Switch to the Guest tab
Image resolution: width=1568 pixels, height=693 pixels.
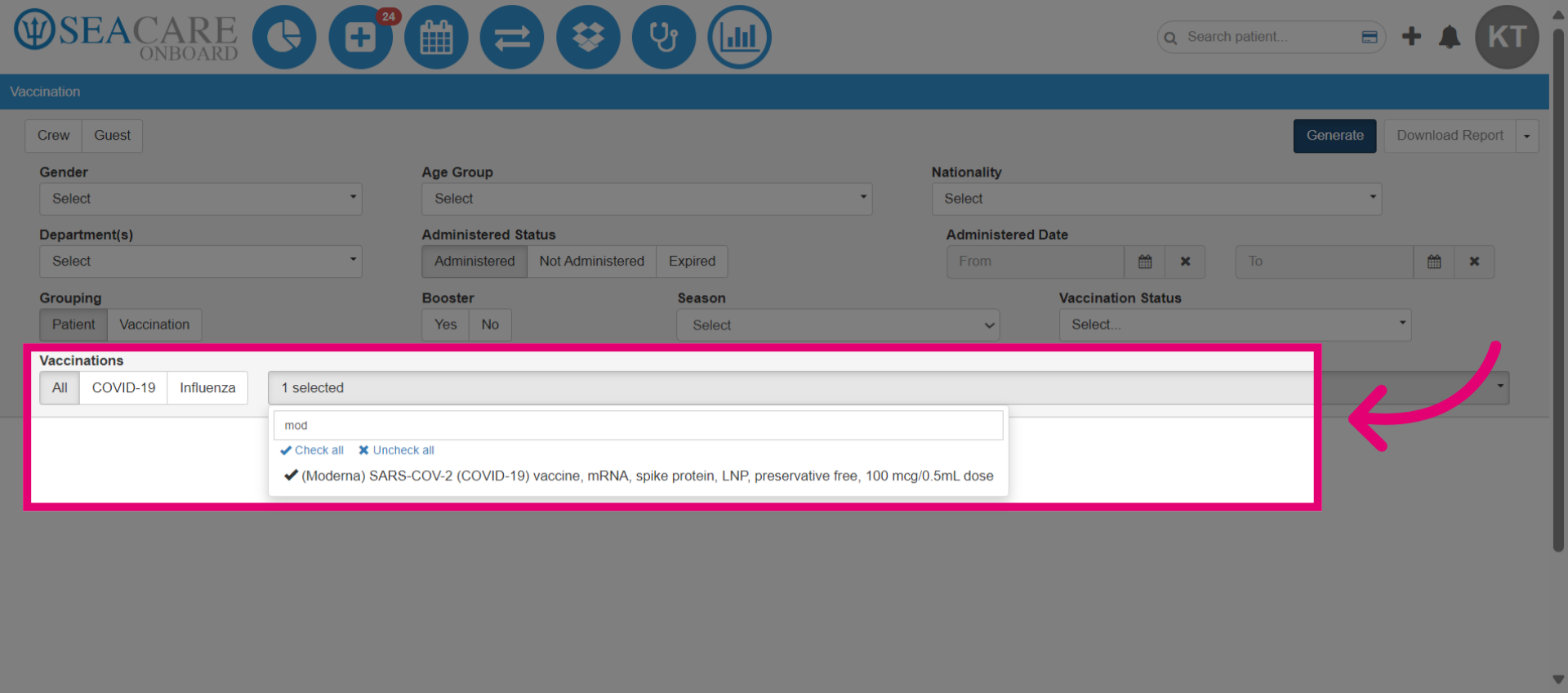[x=112, y=136]
